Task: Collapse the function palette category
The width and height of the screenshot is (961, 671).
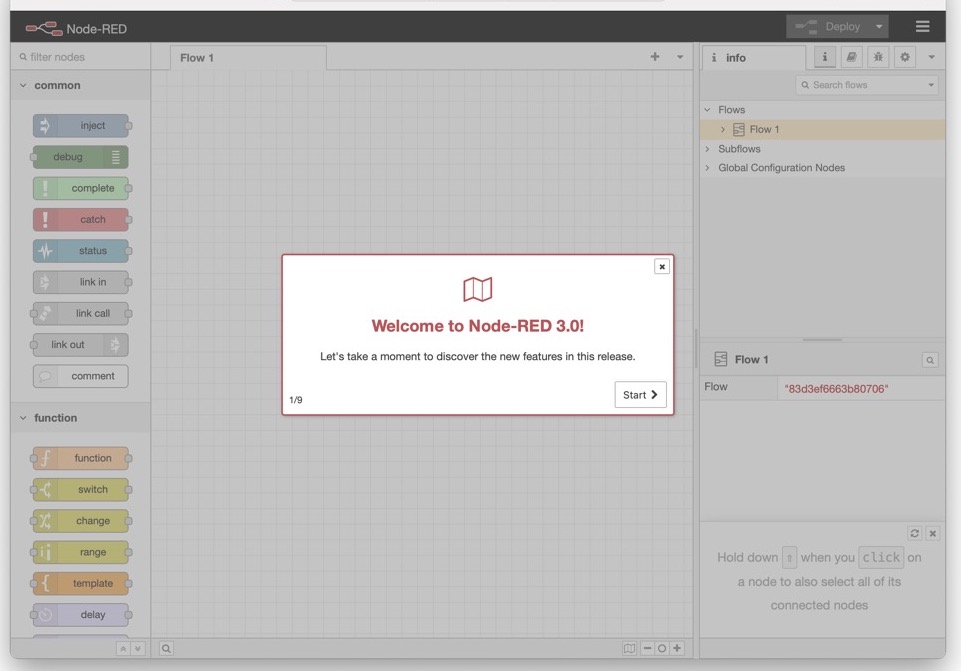Action: [80, 418]
